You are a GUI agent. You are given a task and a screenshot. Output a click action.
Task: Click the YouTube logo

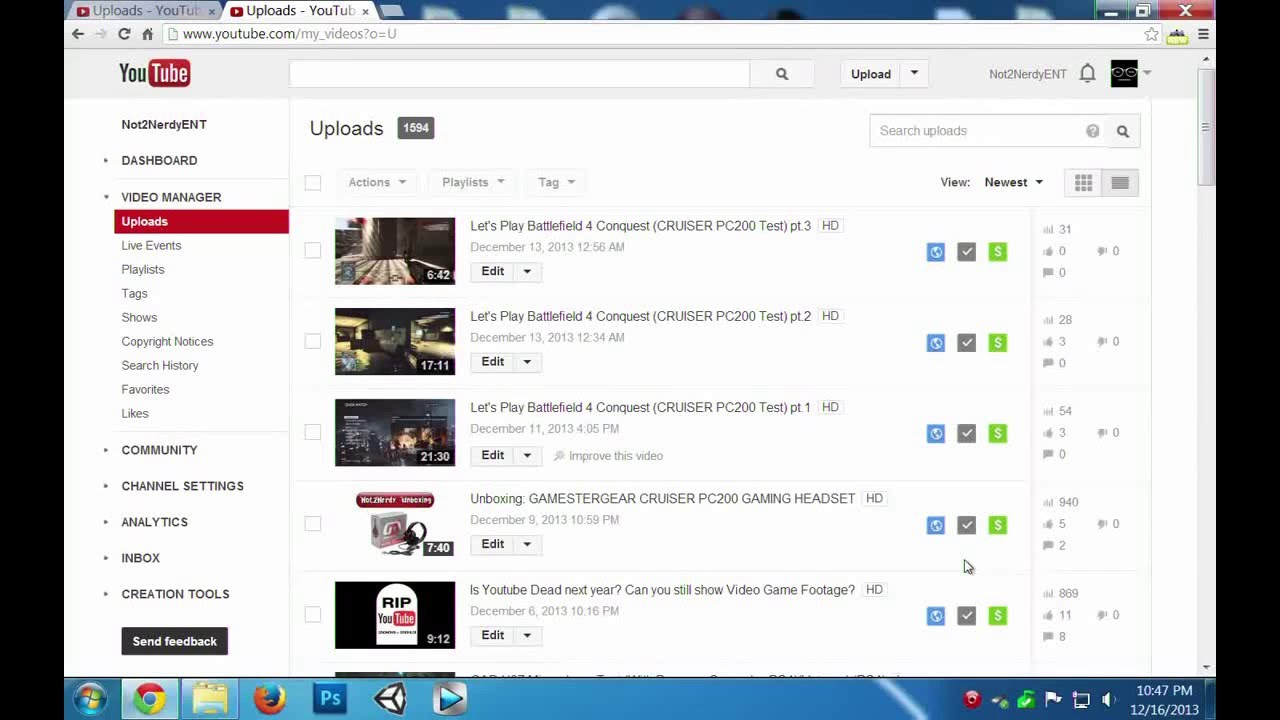(x=155, y=73)
